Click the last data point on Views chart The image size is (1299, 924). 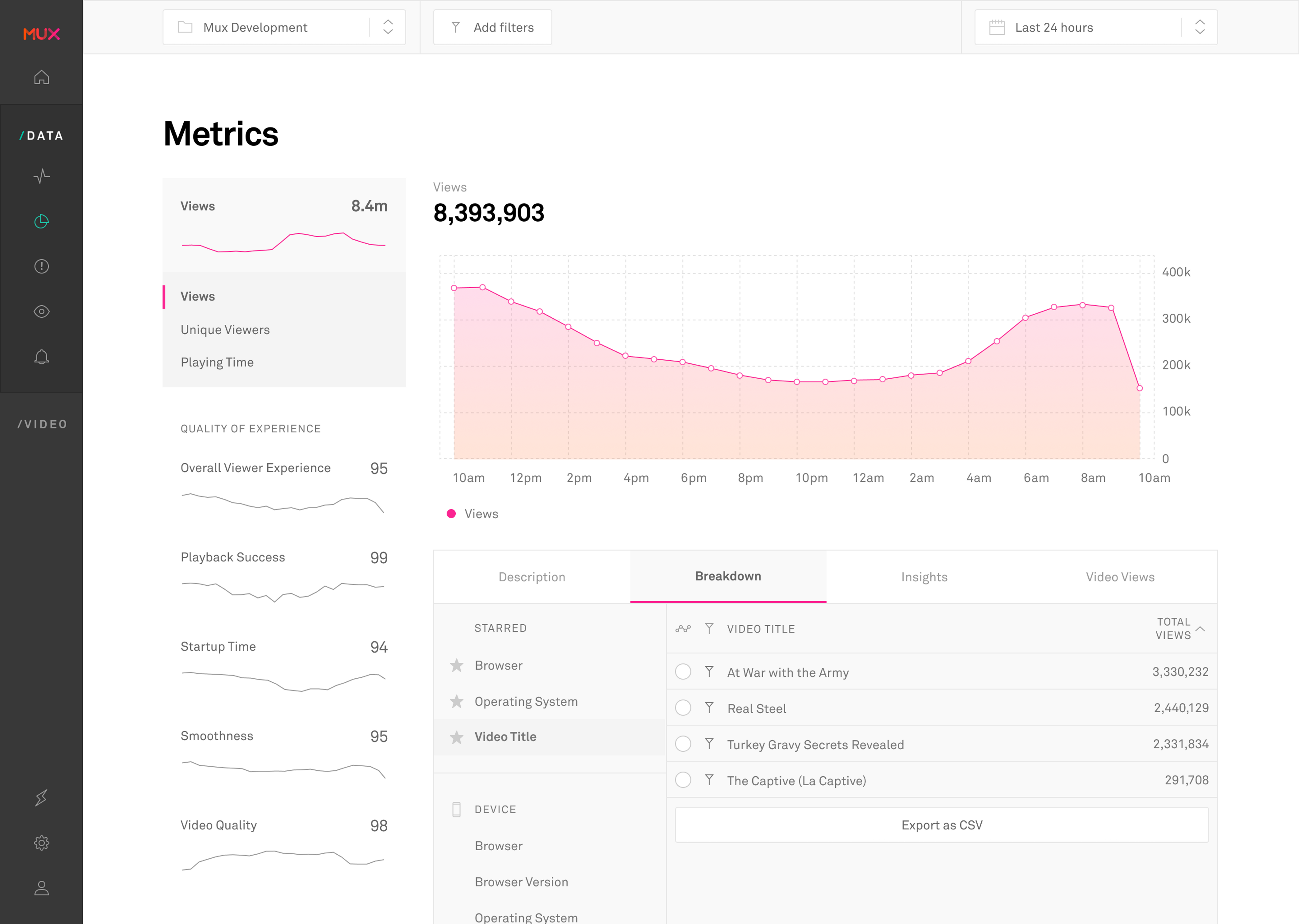[x=1140, y=388]
